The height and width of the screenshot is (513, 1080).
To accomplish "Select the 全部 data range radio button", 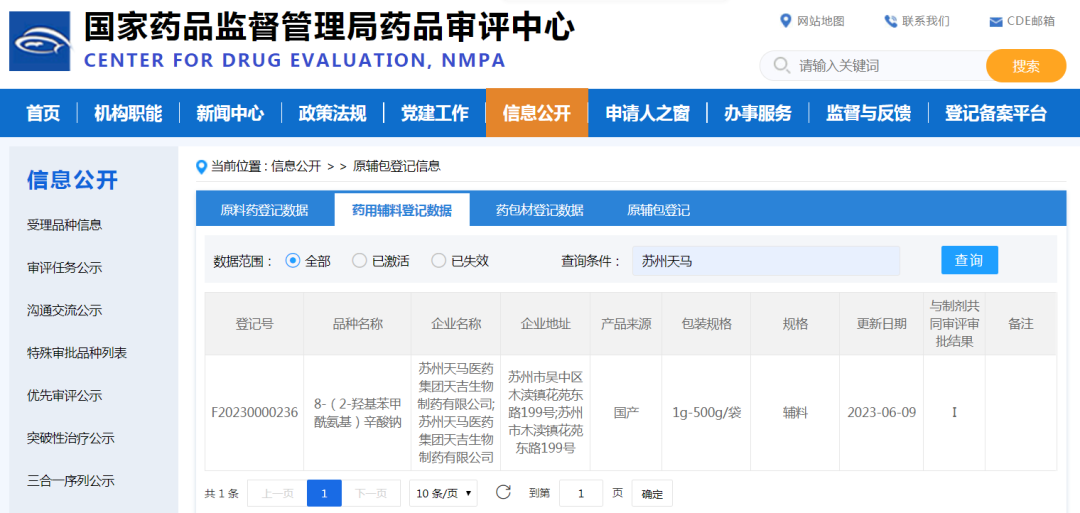I will click(293, 261).
